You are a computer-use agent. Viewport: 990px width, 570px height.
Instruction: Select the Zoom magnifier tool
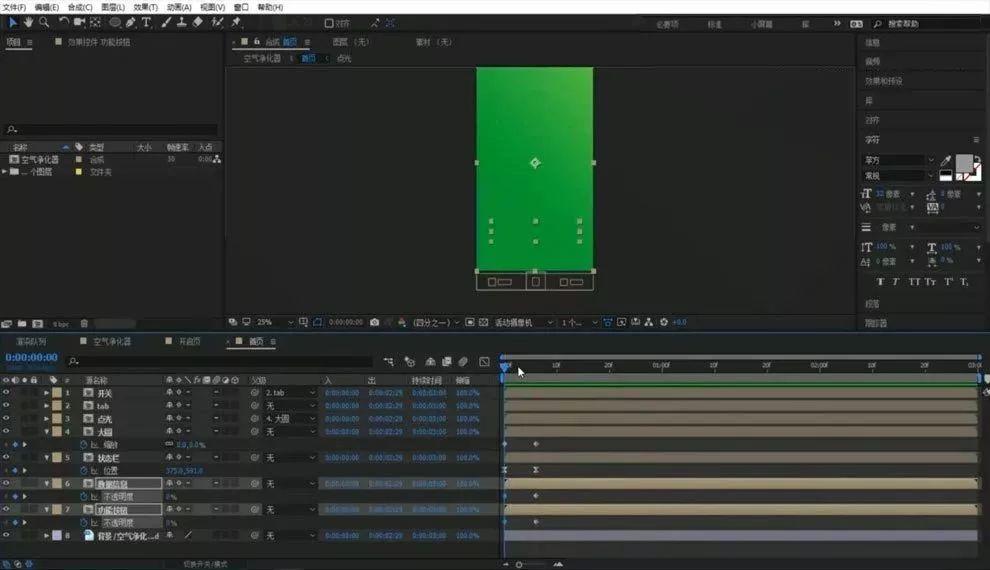(x=44, y=23)
